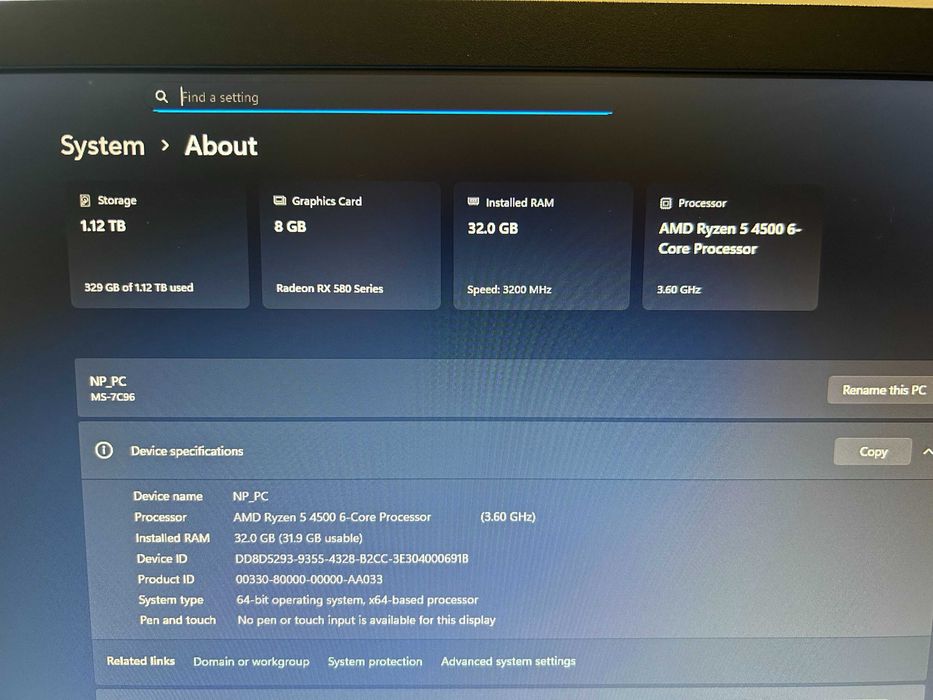Select Product ID value 00330-80000-00000-AA033
This screenshot has height=700, width=933.
click(x=309, y=579)
